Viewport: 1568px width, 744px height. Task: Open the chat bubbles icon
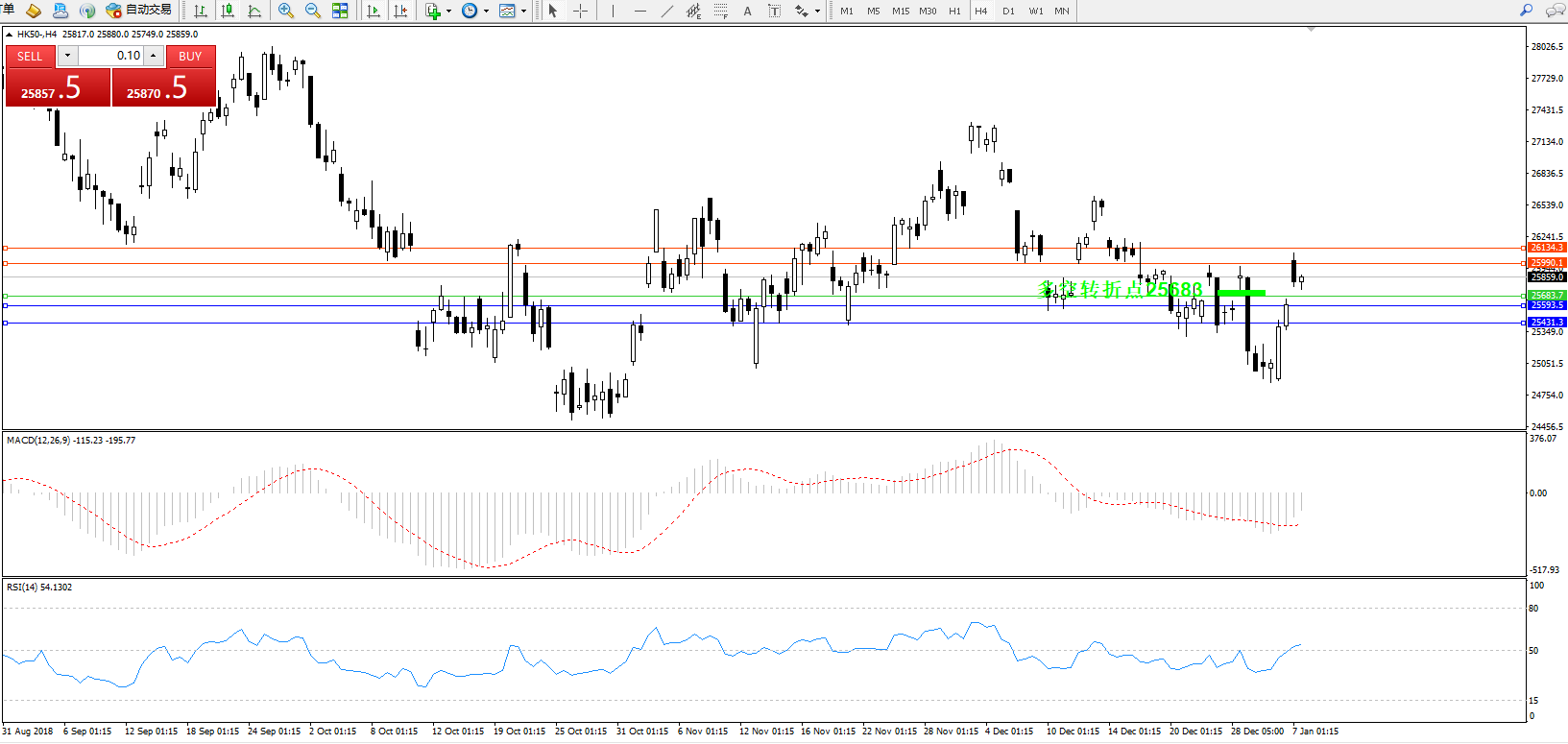[1555, 11]
